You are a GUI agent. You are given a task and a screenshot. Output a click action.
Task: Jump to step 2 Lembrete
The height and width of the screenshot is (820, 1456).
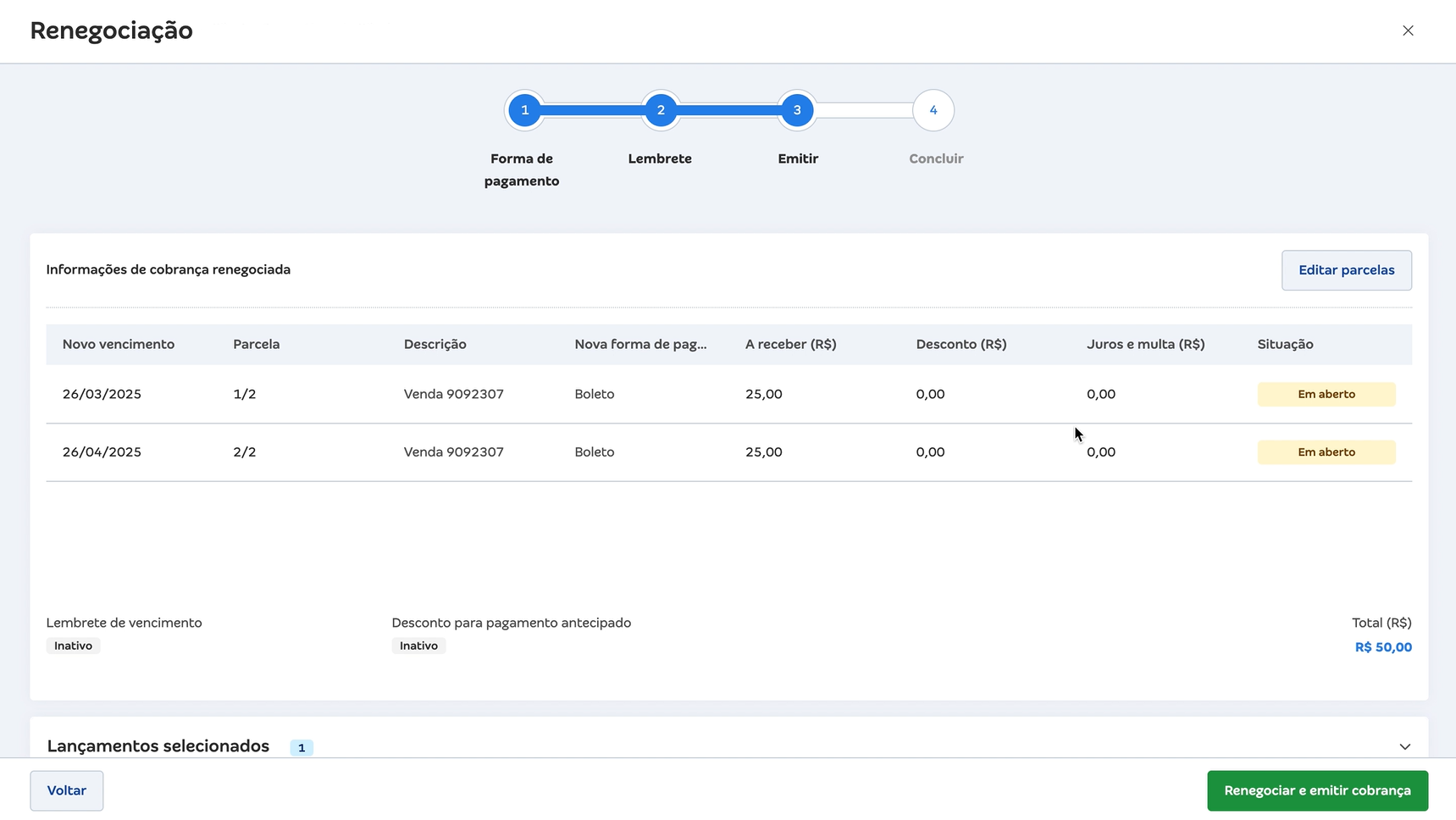(x=661, y=110)
